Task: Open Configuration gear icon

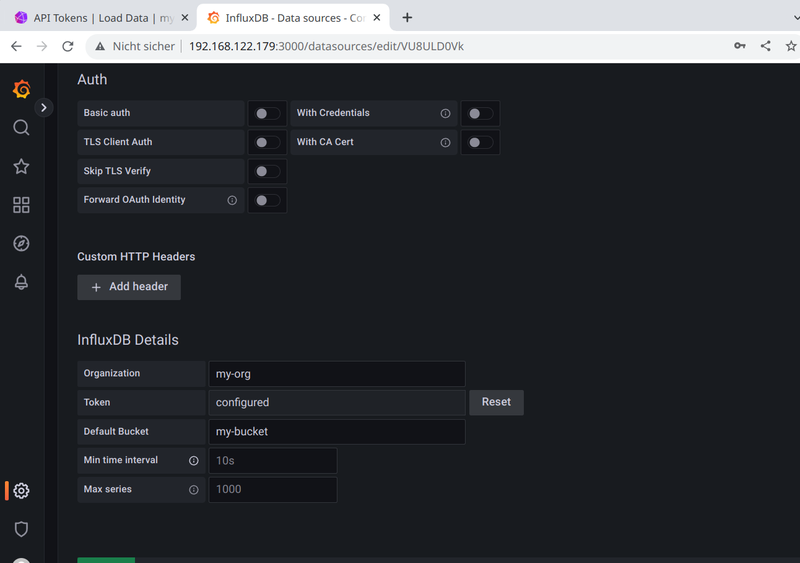Action: pos(21,491)
